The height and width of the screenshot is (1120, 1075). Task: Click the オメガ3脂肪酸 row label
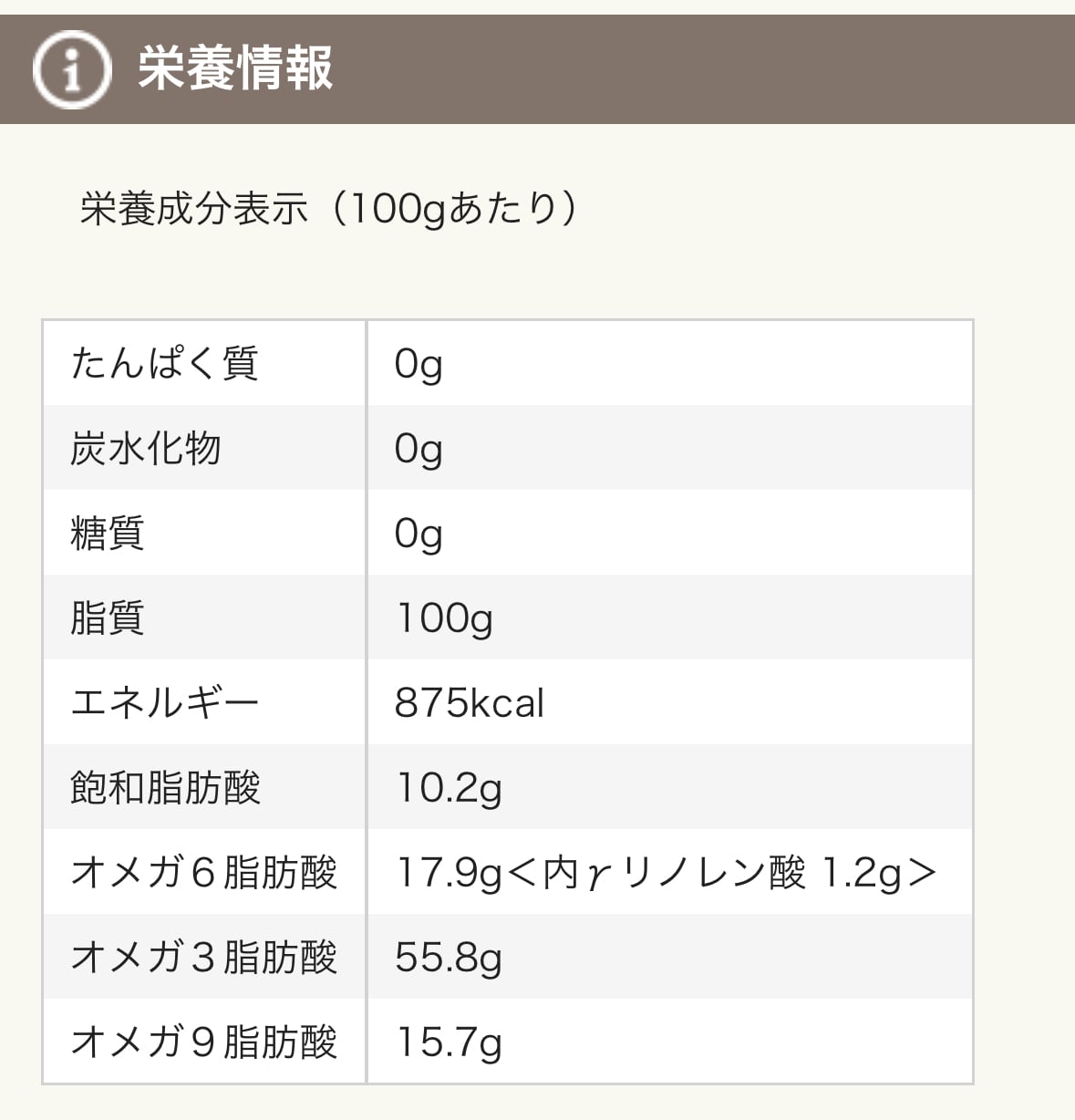point(204,957)
